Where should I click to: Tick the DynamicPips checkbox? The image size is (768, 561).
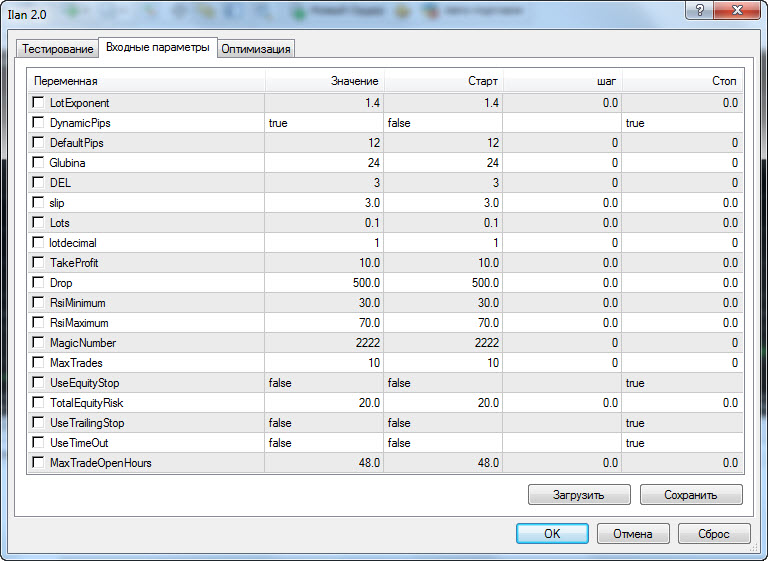click(38, 123)
